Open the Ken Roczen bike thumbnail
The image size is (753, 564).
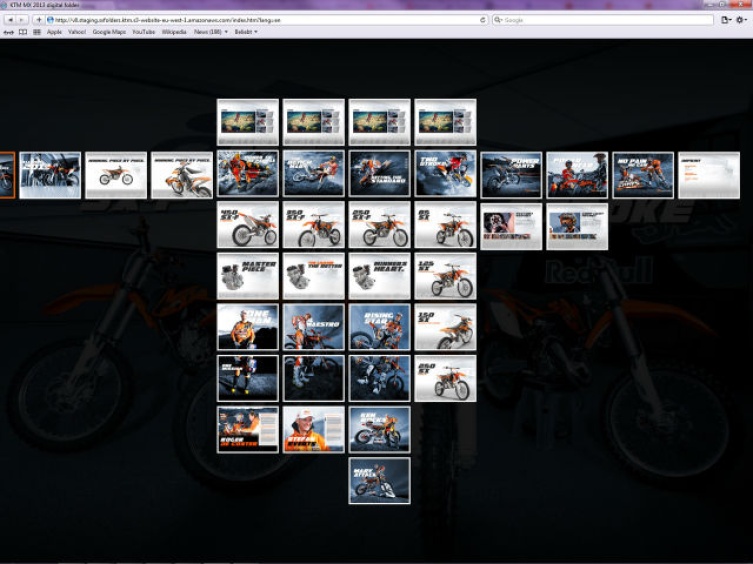[x=379, y=430]
